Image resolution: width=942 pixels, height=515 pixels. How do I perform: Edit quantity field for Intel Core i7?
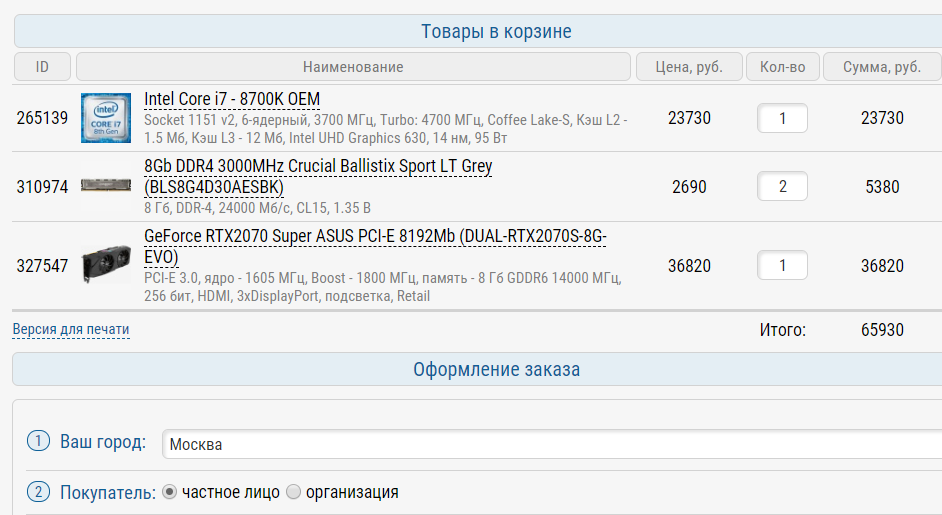[782, 118]
